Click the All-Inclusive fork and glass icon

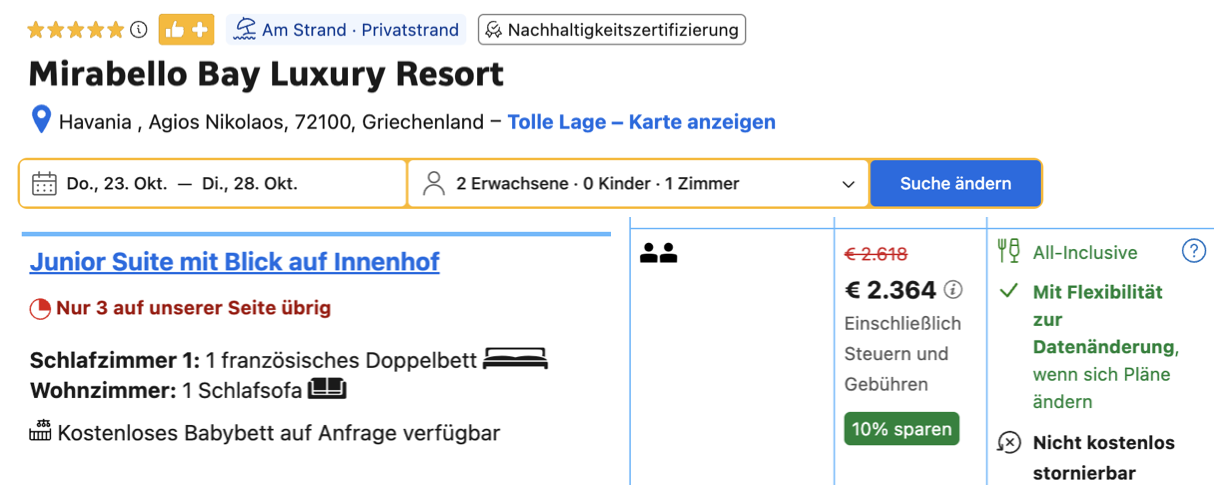point(1008,252)
